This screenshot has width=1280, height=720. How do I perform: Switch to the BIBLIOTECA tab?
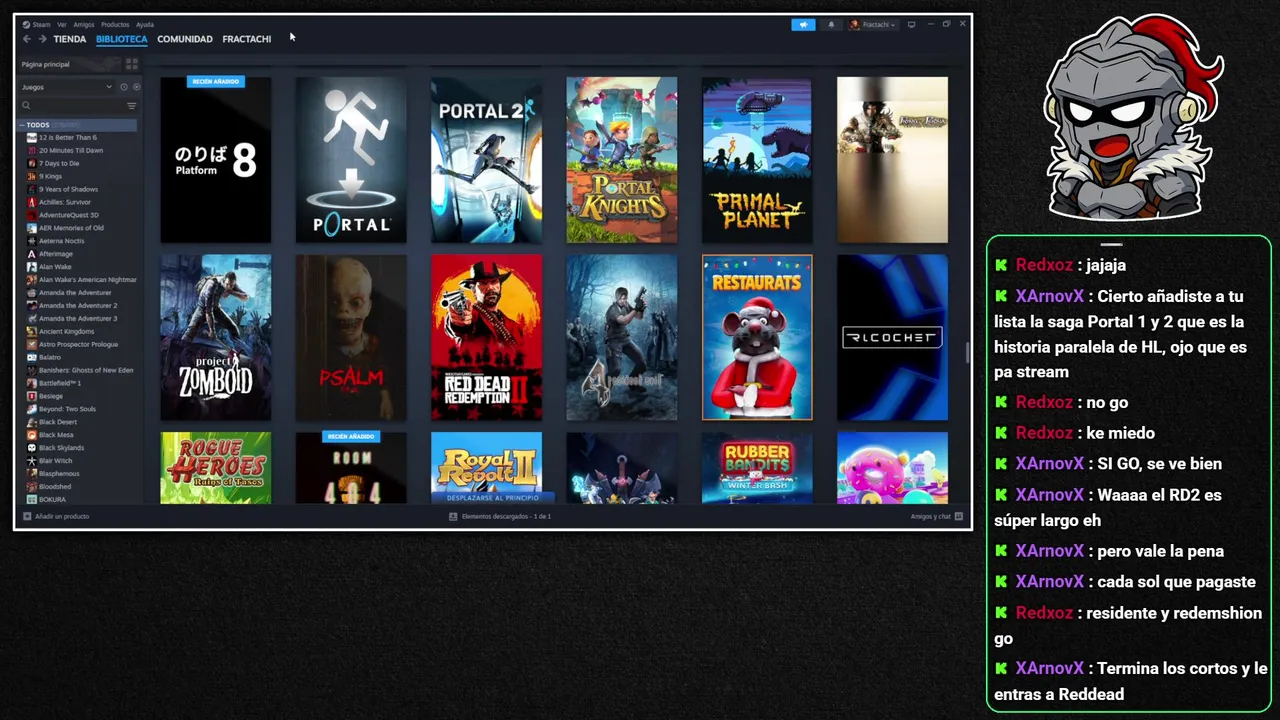pos(121,39)
